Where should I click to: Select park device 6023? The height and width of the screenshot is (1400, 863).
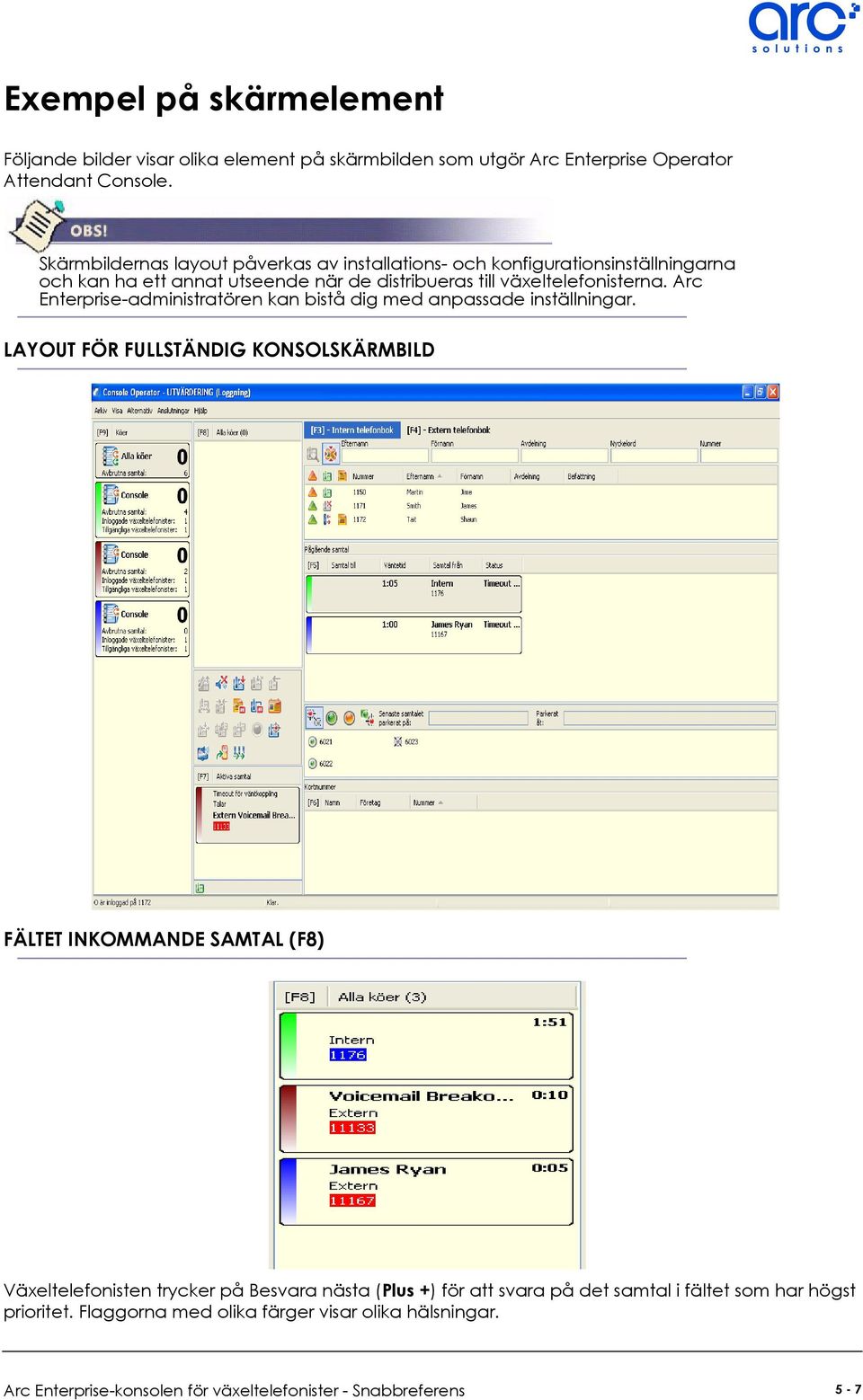(406, 742)
